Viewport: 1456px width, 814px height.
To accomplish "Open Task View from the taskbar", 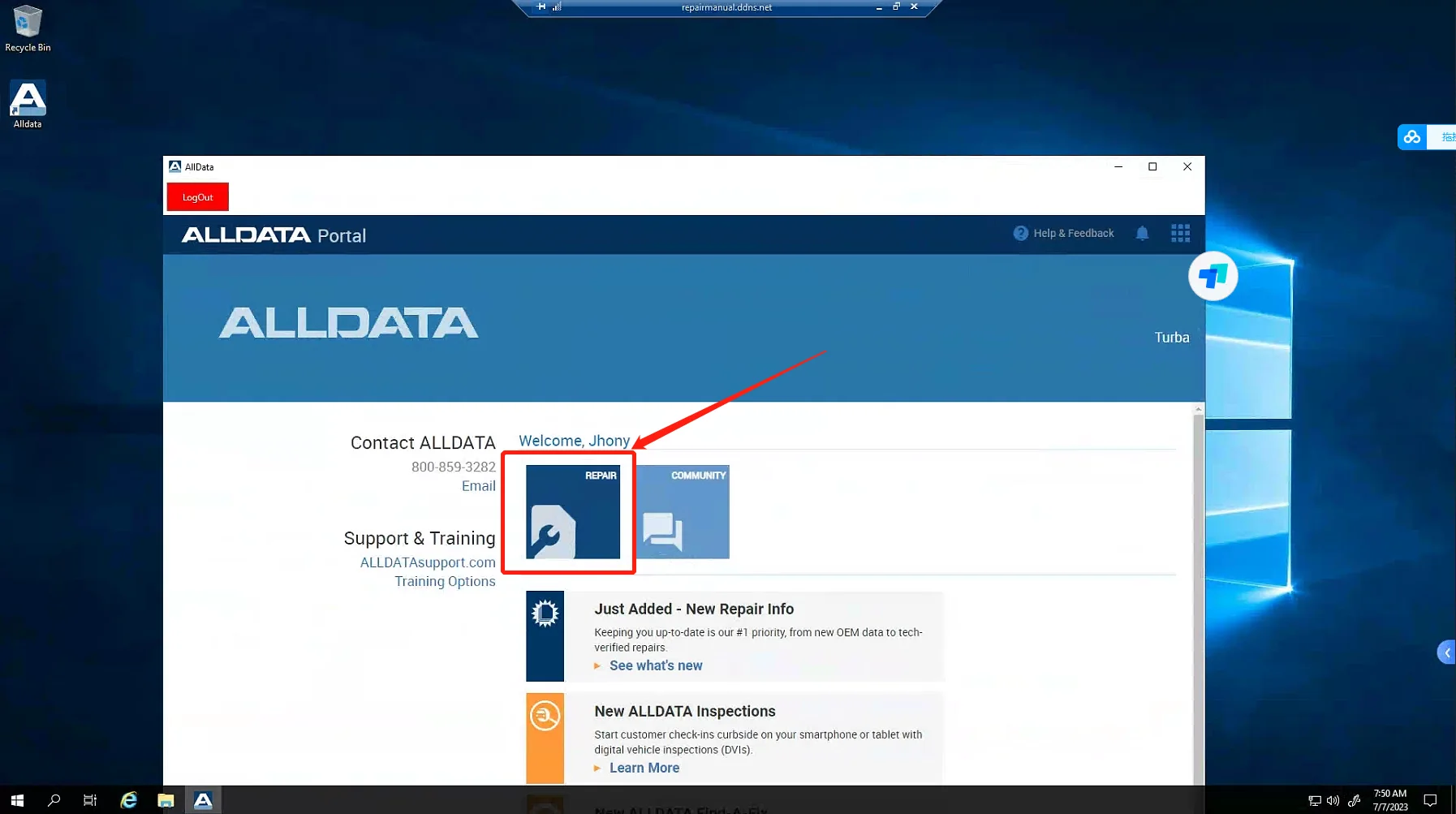I will (x=90, y=800).
